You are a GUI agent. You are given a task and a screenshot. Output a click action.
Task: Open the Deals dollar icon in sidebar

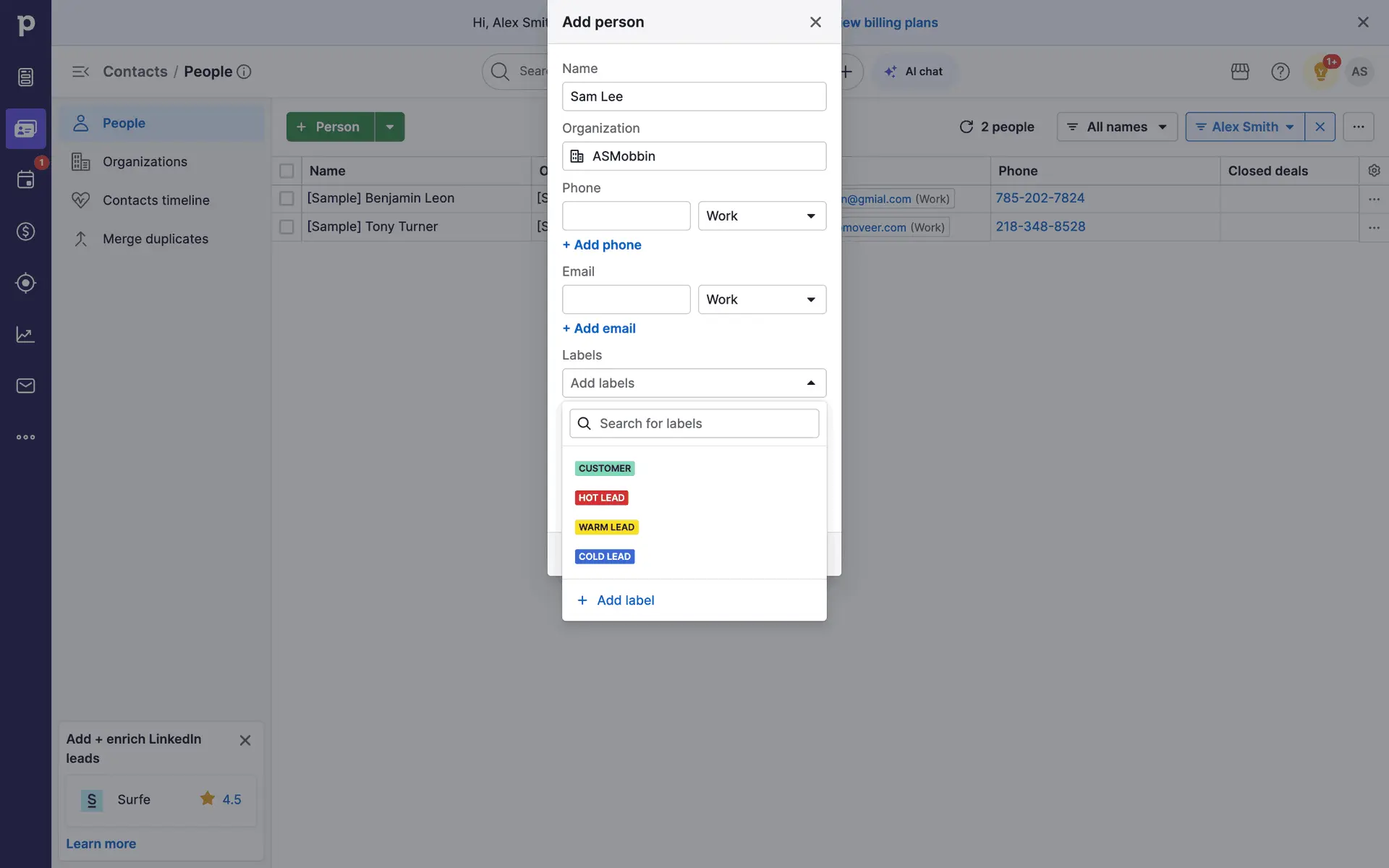pyautogui.click(x=25, y=231)
